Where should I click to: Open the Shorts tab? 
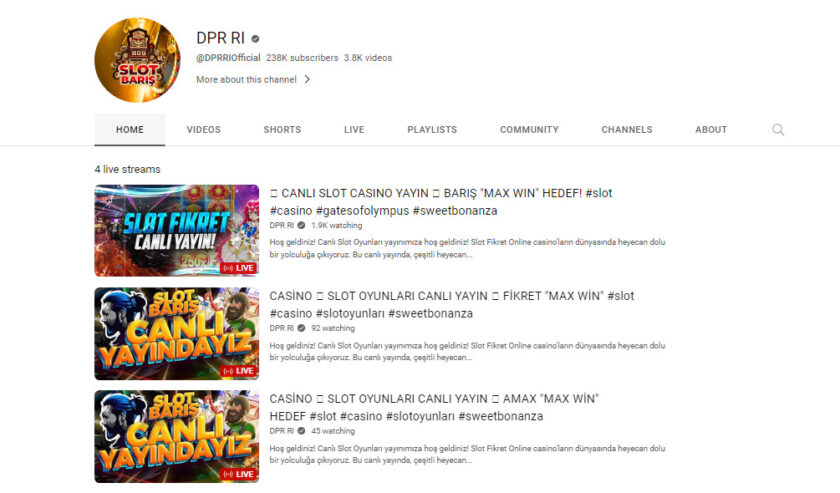click(282, 130)
